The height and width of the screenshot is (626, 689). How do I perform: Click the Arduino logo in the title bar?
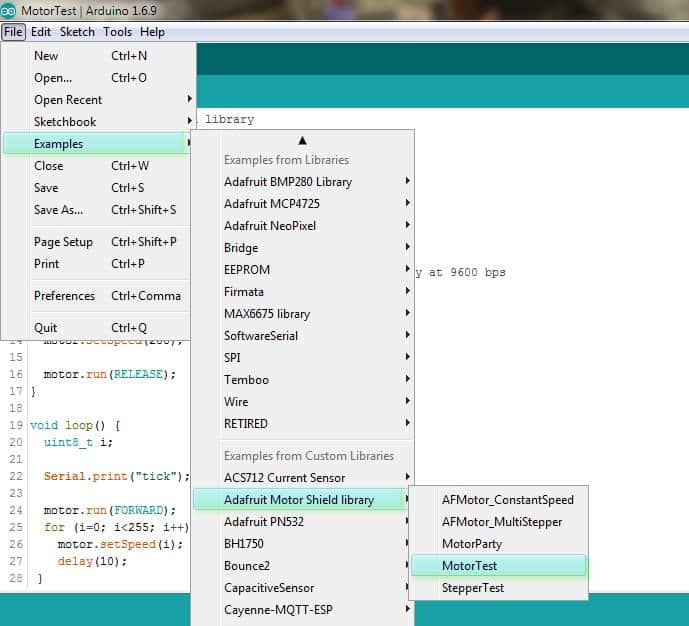coord(8,11)
